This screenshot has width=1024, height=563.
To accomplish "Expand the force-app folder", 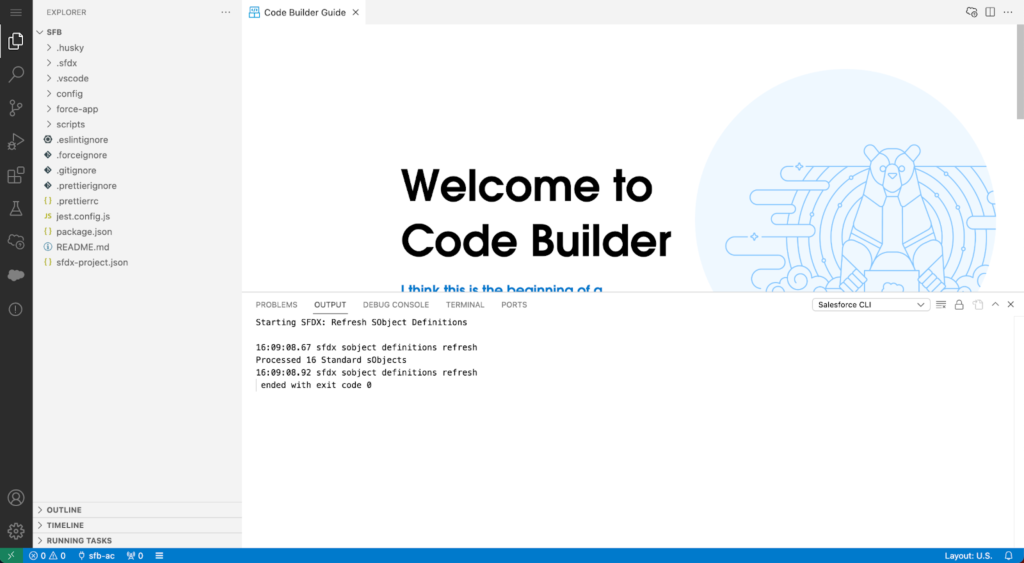I will click(137, 109).
